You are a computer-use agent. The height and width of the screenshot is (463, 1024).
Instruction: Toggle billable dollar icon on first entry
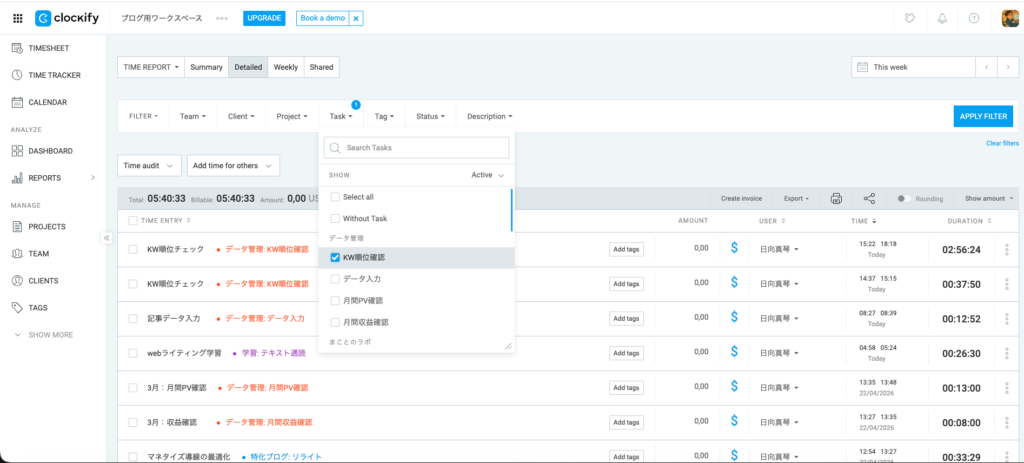click(734, 248)
